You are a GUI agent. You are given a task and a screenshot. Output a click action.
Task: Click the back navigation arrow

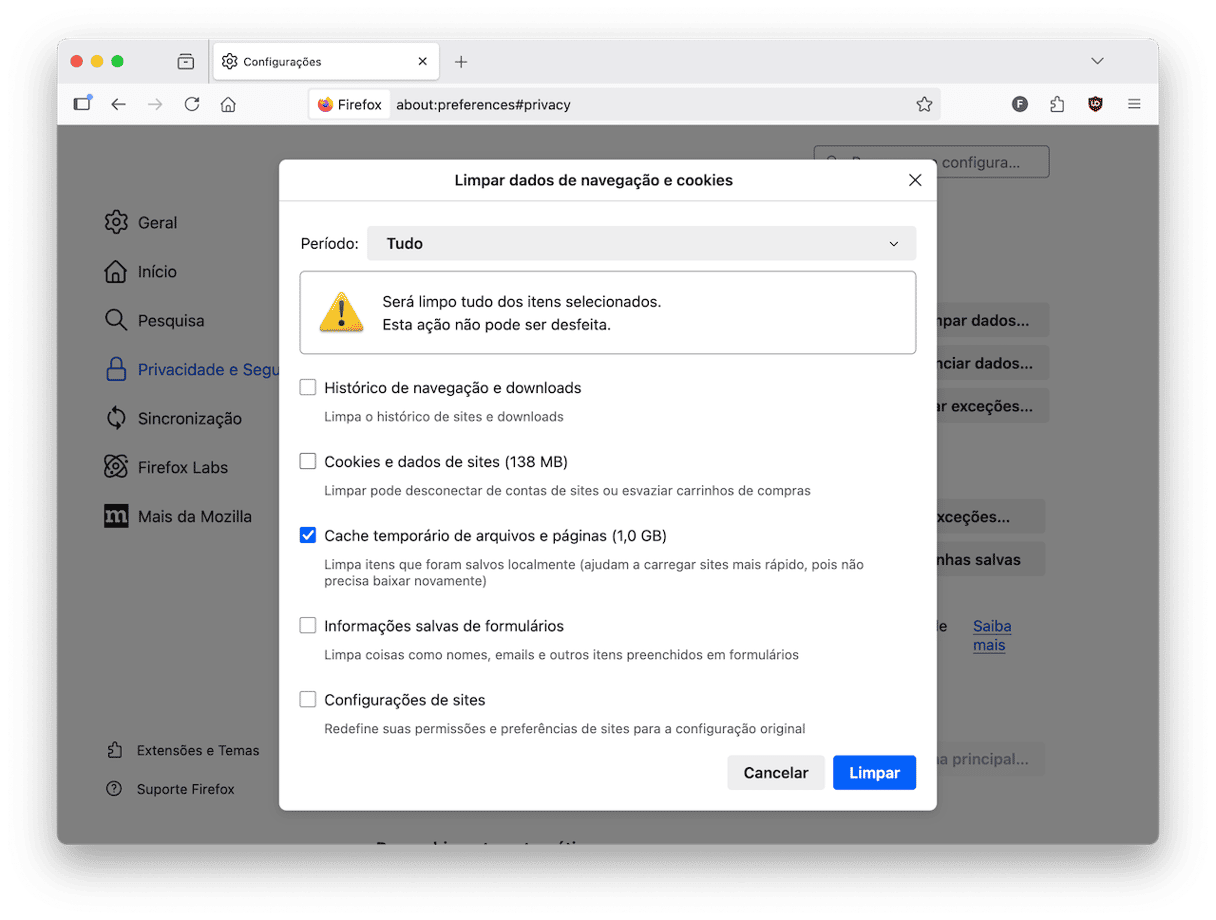118,104
